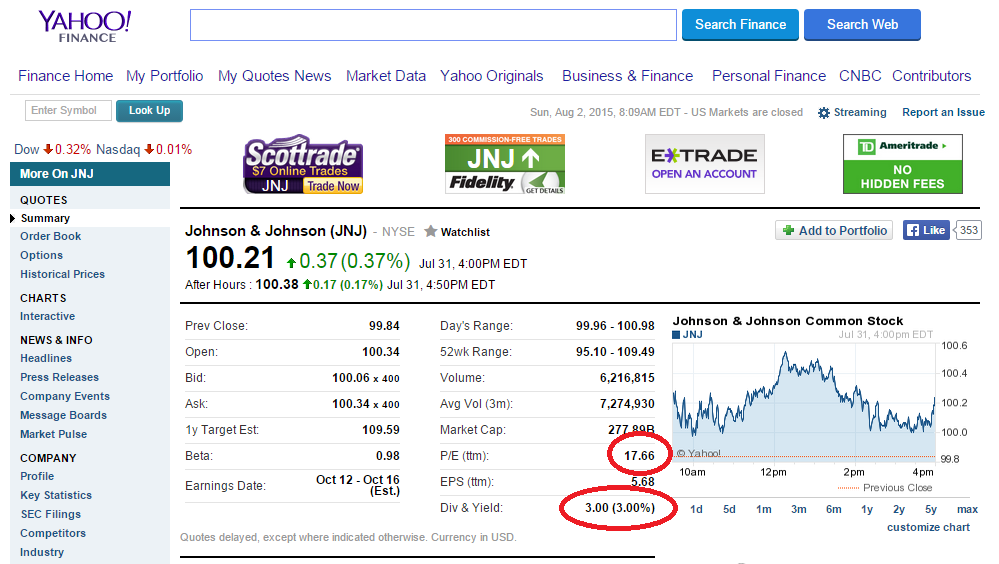This screenshot has width=999, height=564.
Task: Open Press Releases link
Action: tap(59, 377)
